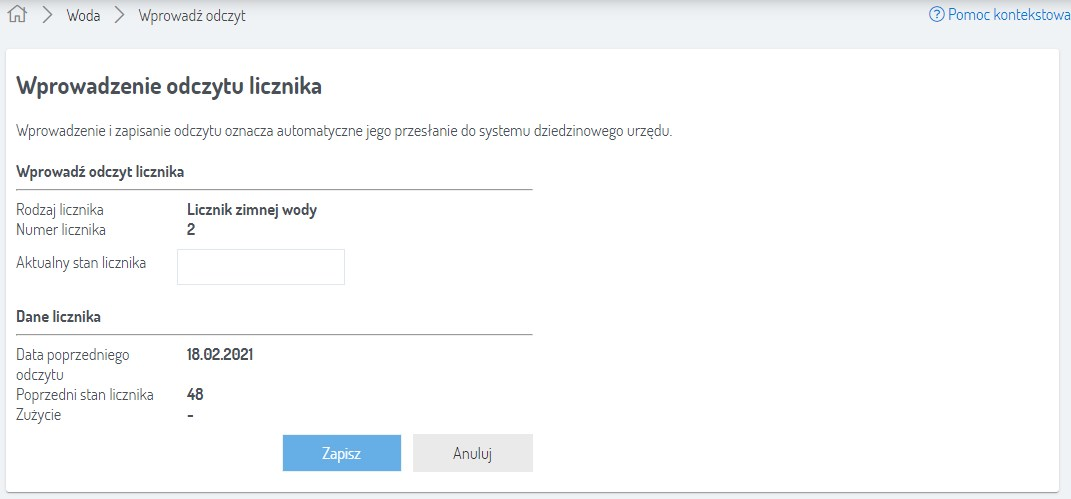Save the reading with the Zapisz button
The height and width of the screenshot is (499, 1071).
tap(341, 453)
